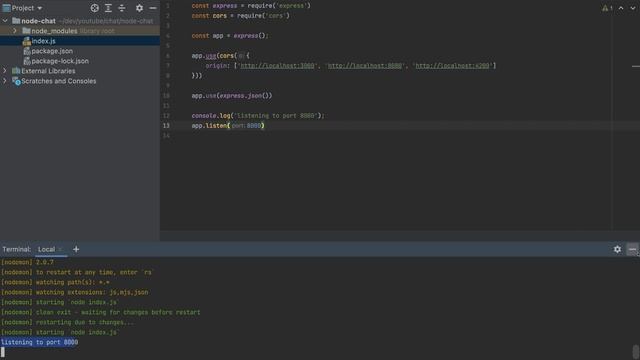Open terminal settings gear

tap(617, 249)
